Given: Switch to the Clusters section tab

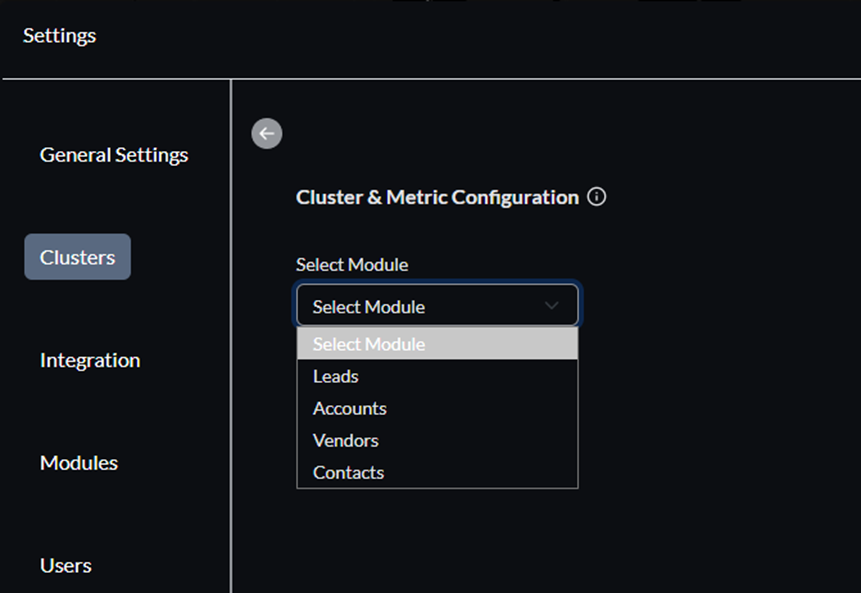Looking at the screenshot, I should pos(77,256).
